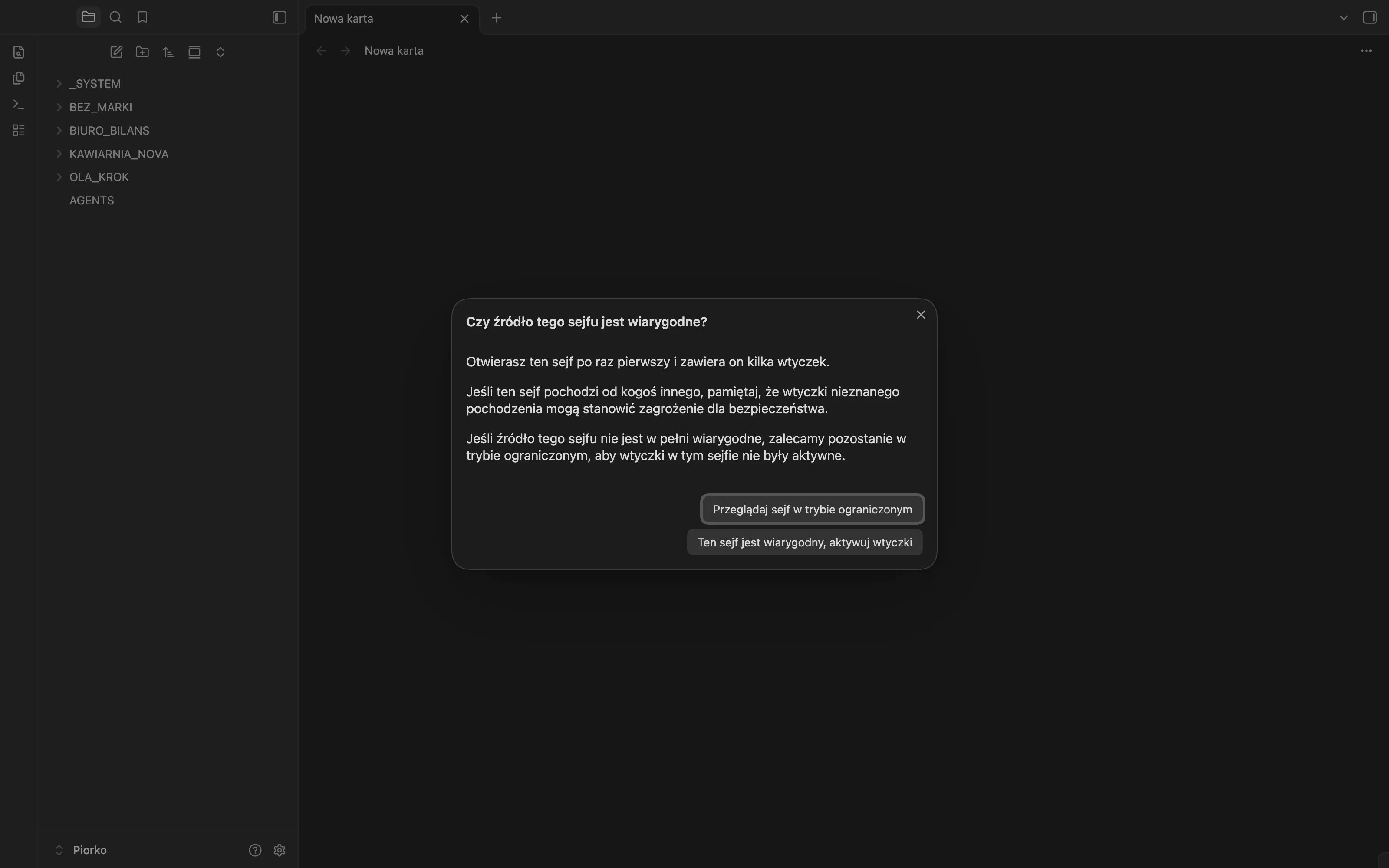Navigate forward arrow in tab header

point(346,51)
